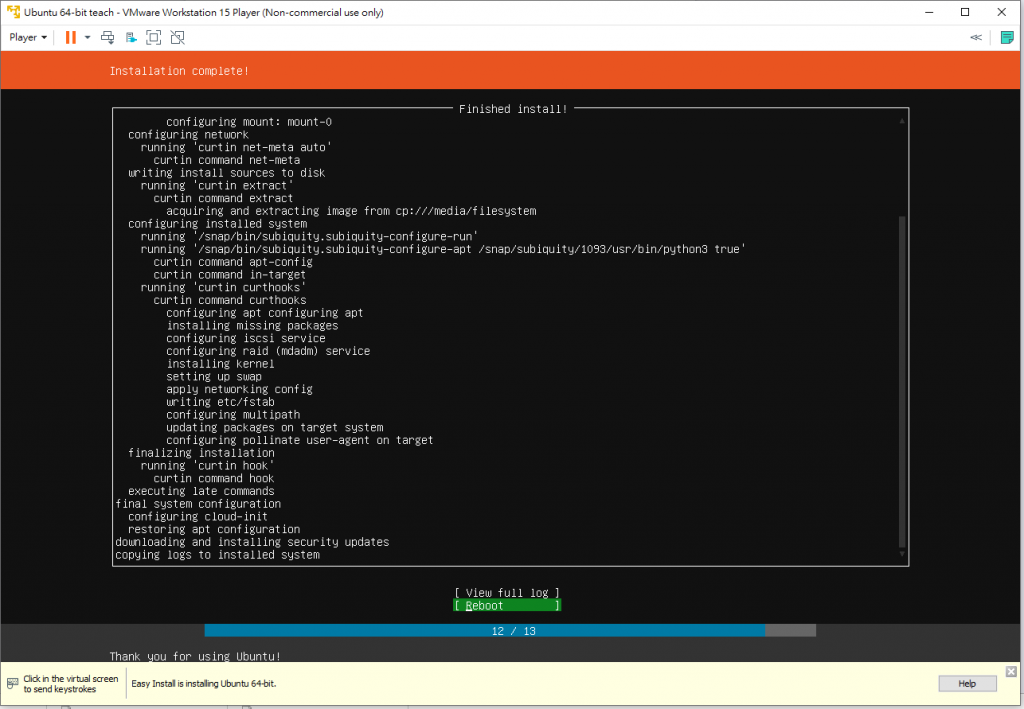Click the keyboard icon beside the keystrokes hint
Screen dimensions: 1024x709
tap(12, 684)
